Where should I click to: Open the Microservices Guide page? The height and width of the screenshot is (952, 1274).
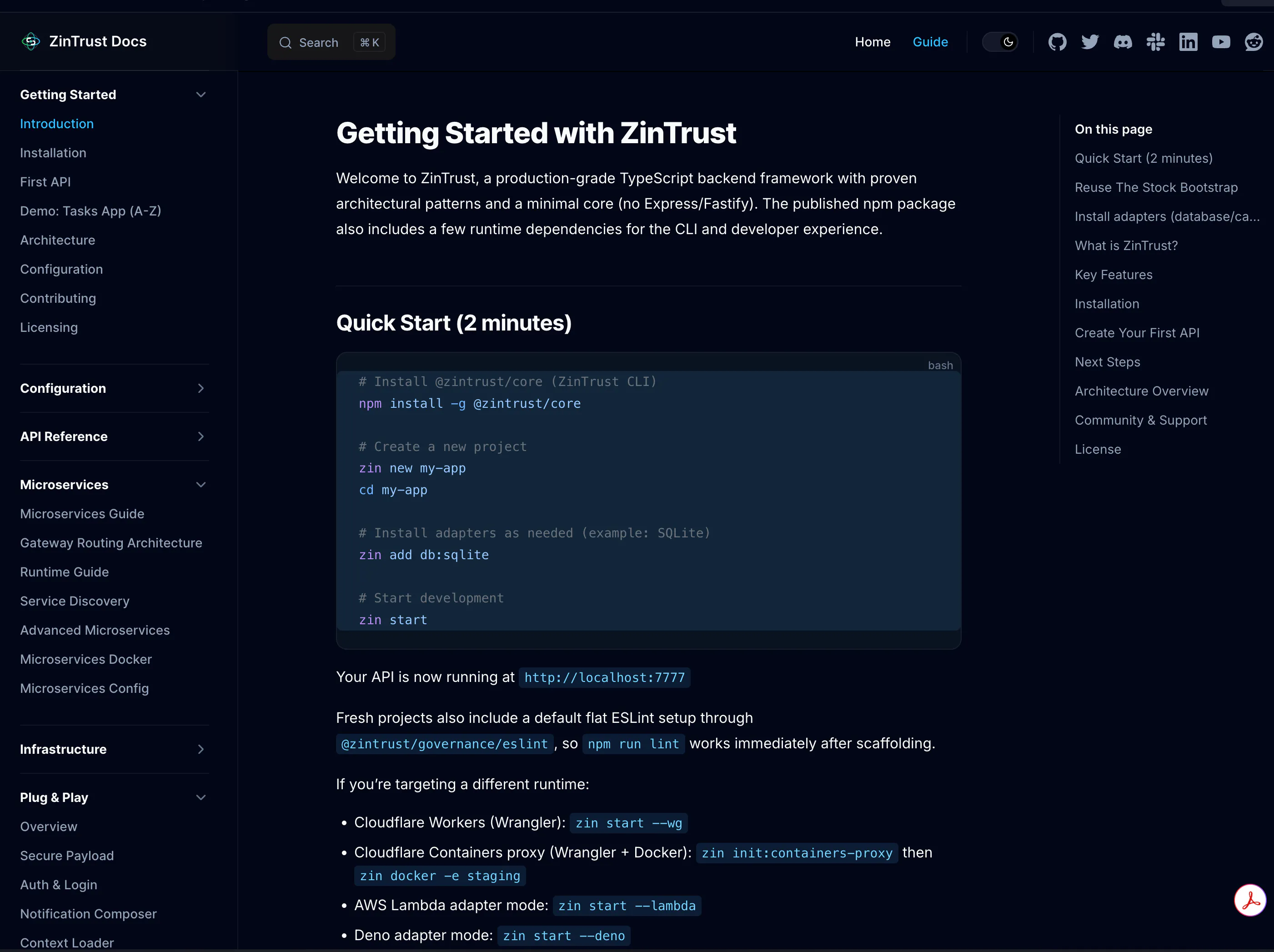click(x=82, y=514)
